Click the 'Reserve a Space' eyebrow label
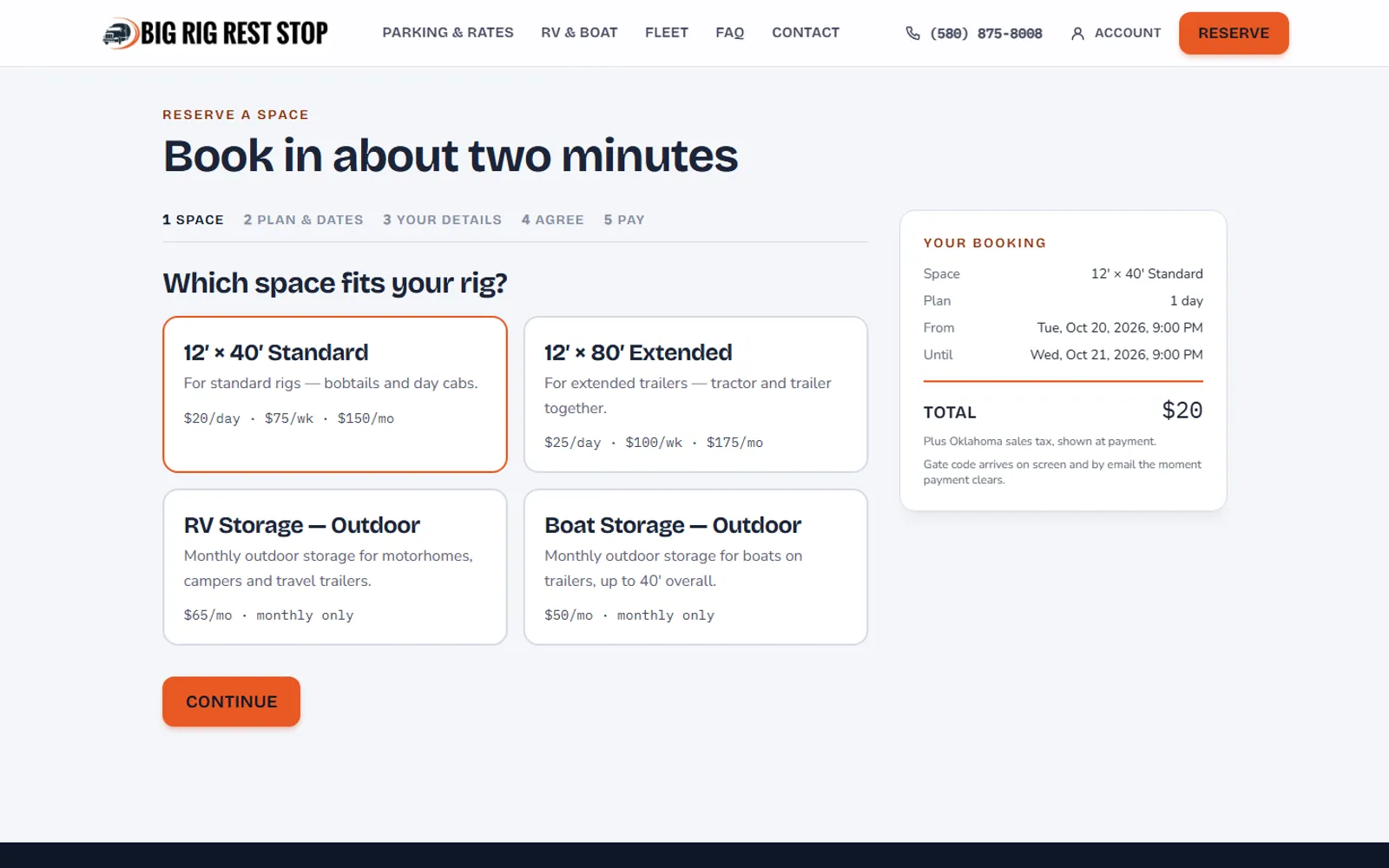The height and width of the screenshot is (868, 1389). coord(235,115)
